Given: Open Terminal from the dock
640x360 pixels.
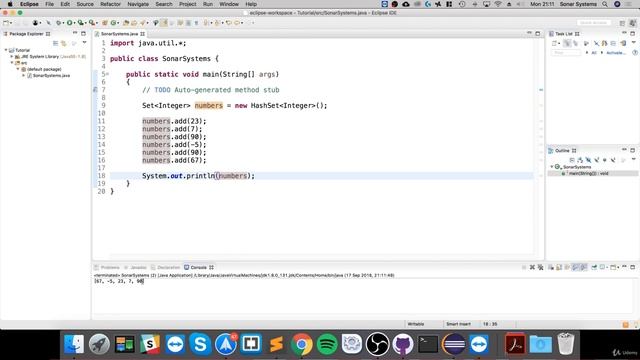Looking at the screenshot, I should (428, 344).
